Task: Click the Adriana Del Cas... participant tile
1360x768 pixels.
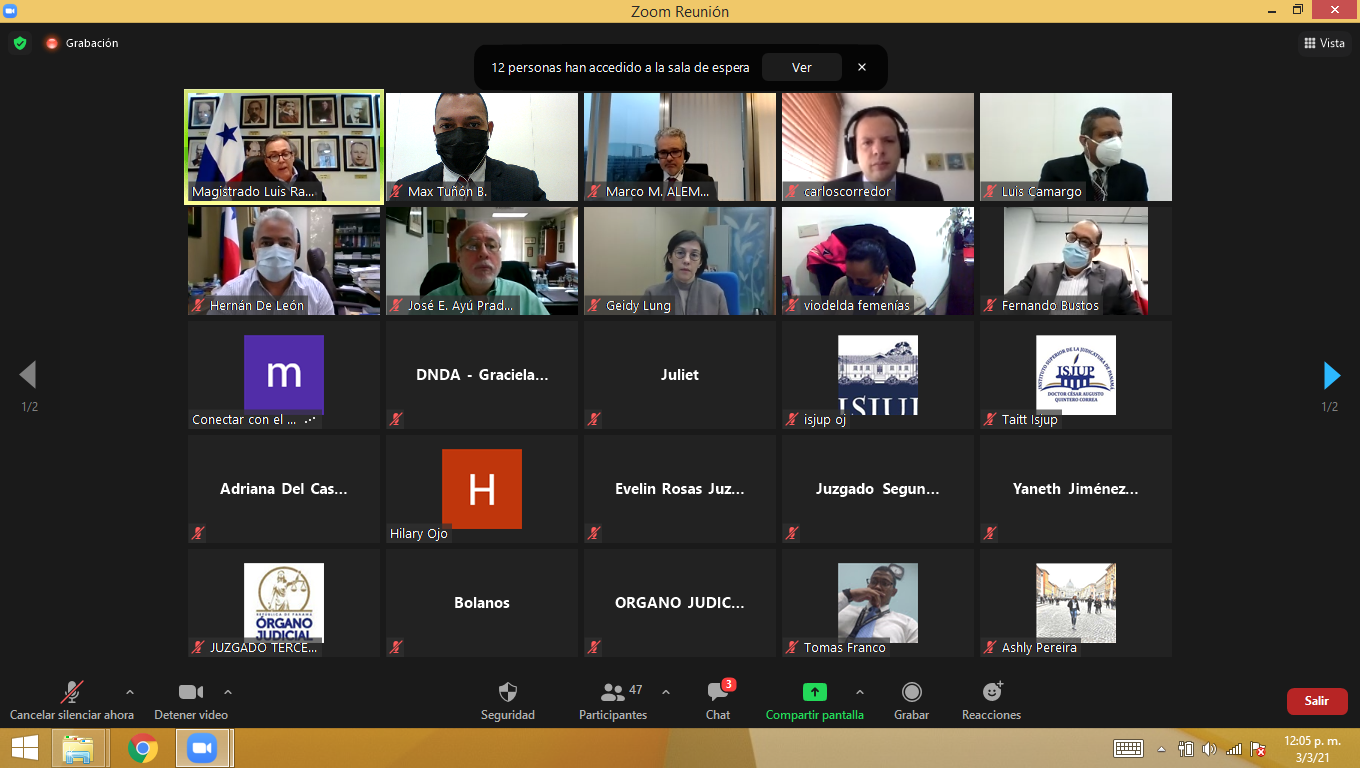Action: pyautogui.click(x=284, y=489)
